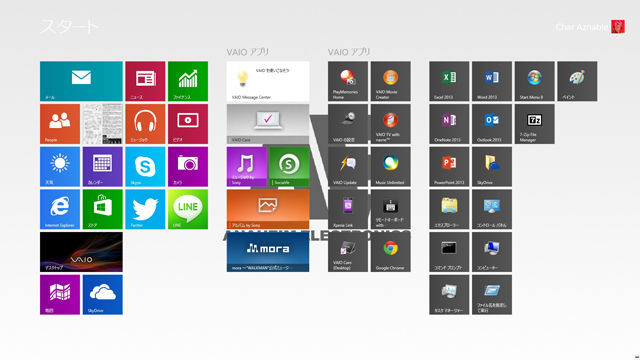Open the Control Panel tile
This screenshot has width=640, height=360.
pos(492,209)
